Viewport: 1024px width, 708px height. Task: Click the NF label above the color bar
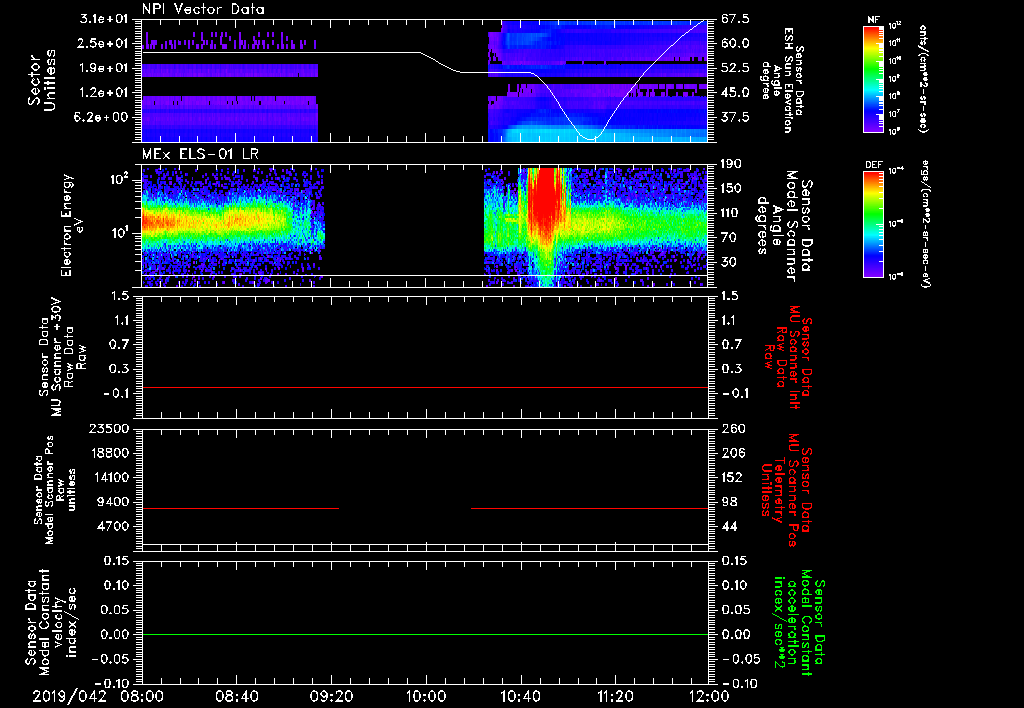coord(873,20)
